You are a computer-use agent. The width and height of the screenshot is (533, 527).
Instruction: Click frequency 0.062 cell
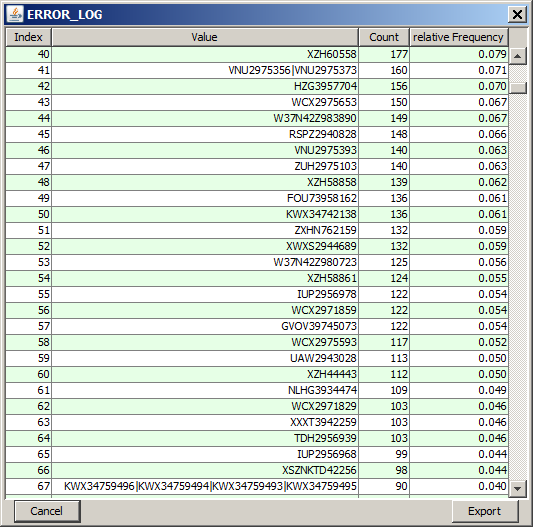pos(459,182)
